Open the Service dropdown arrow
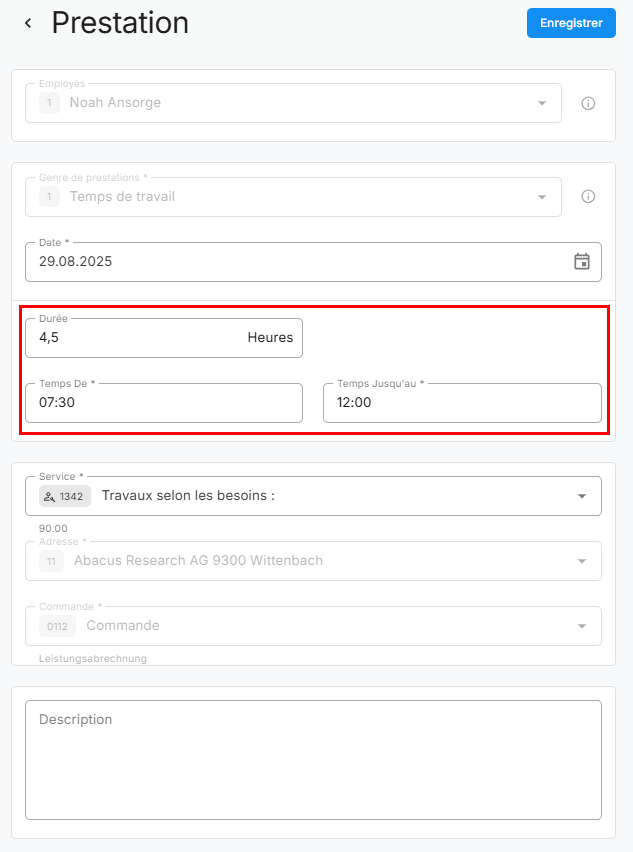 point(582,496)
